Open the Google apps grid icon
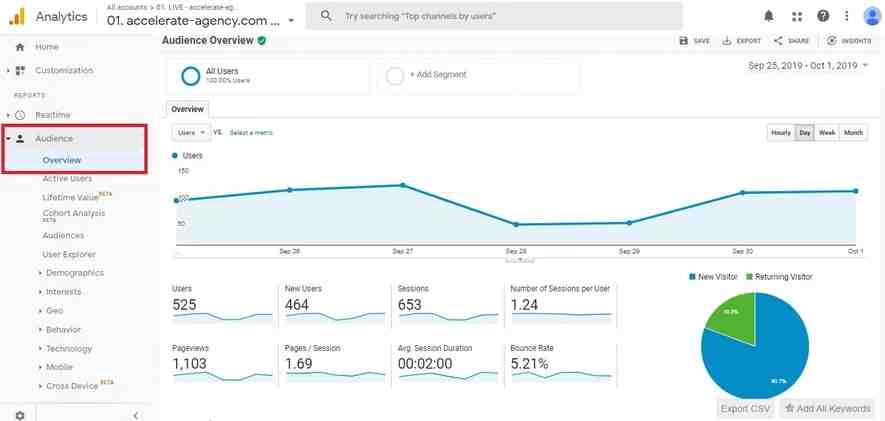Screen dimensions: 885x421 (797, 16)
